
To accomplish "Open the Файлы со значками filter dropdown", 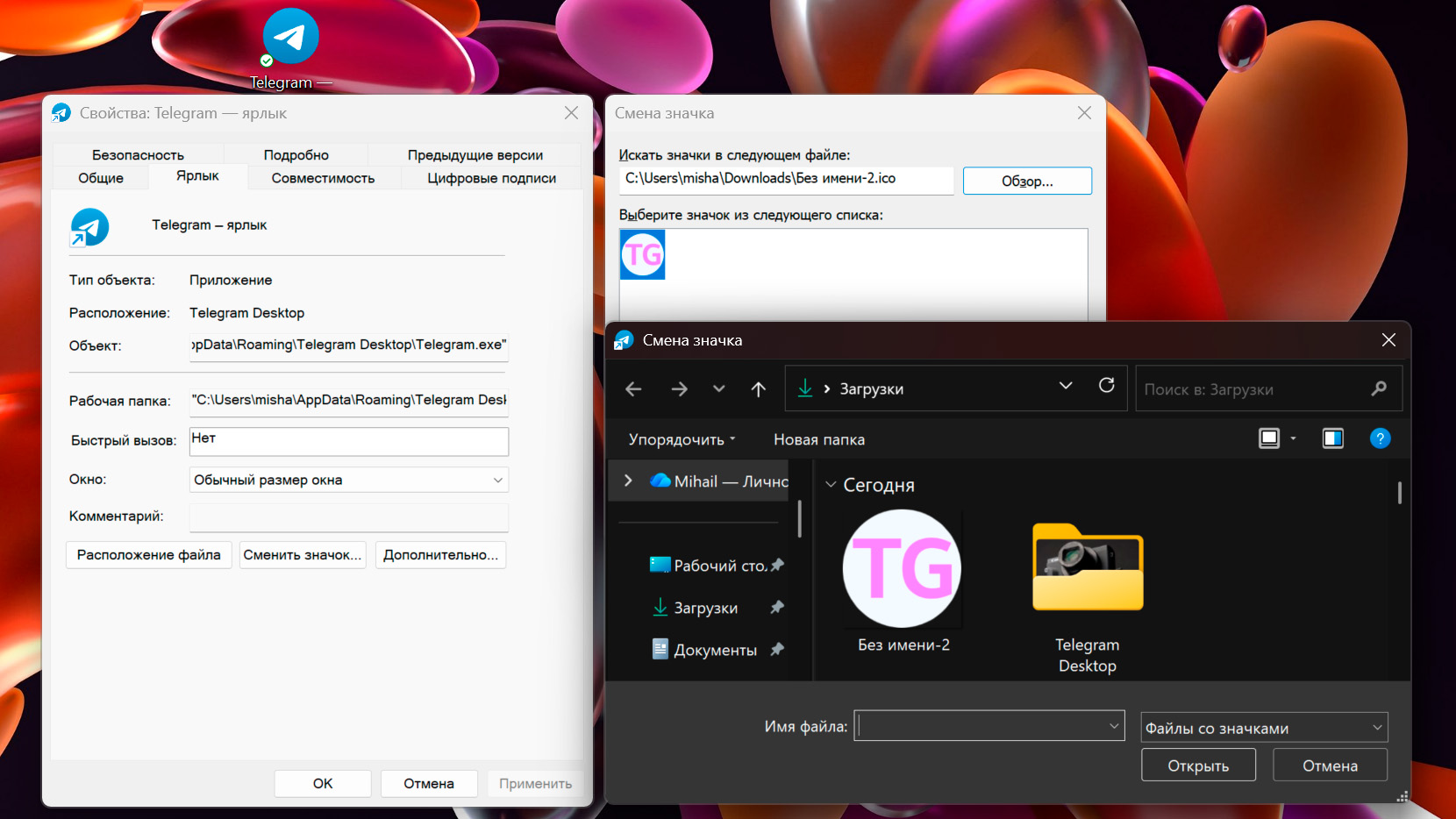I will pyautogui.click(x=1264, y=728).
